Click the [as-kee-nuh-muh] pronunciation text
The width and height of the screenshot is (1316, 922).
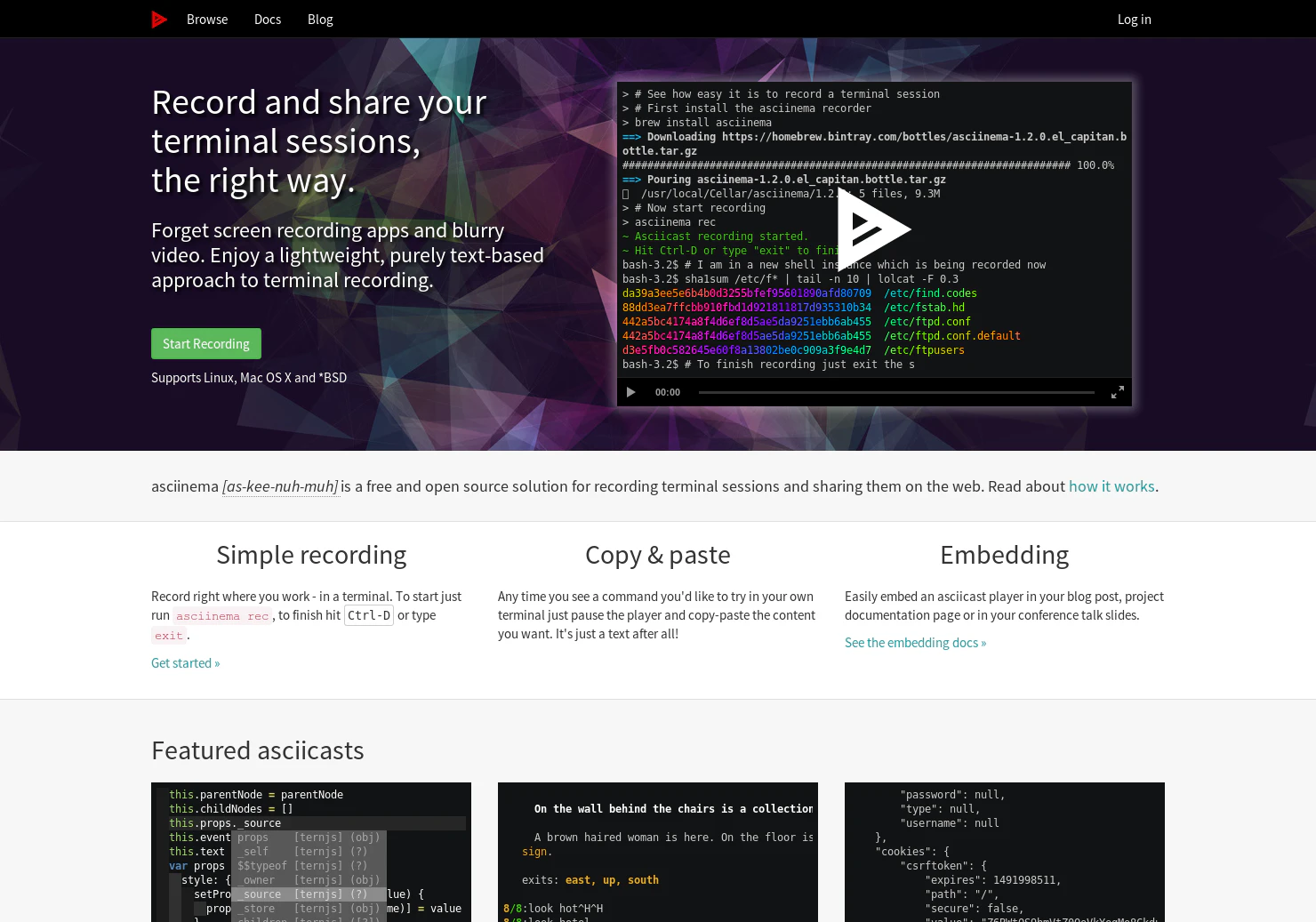(281, 486)
